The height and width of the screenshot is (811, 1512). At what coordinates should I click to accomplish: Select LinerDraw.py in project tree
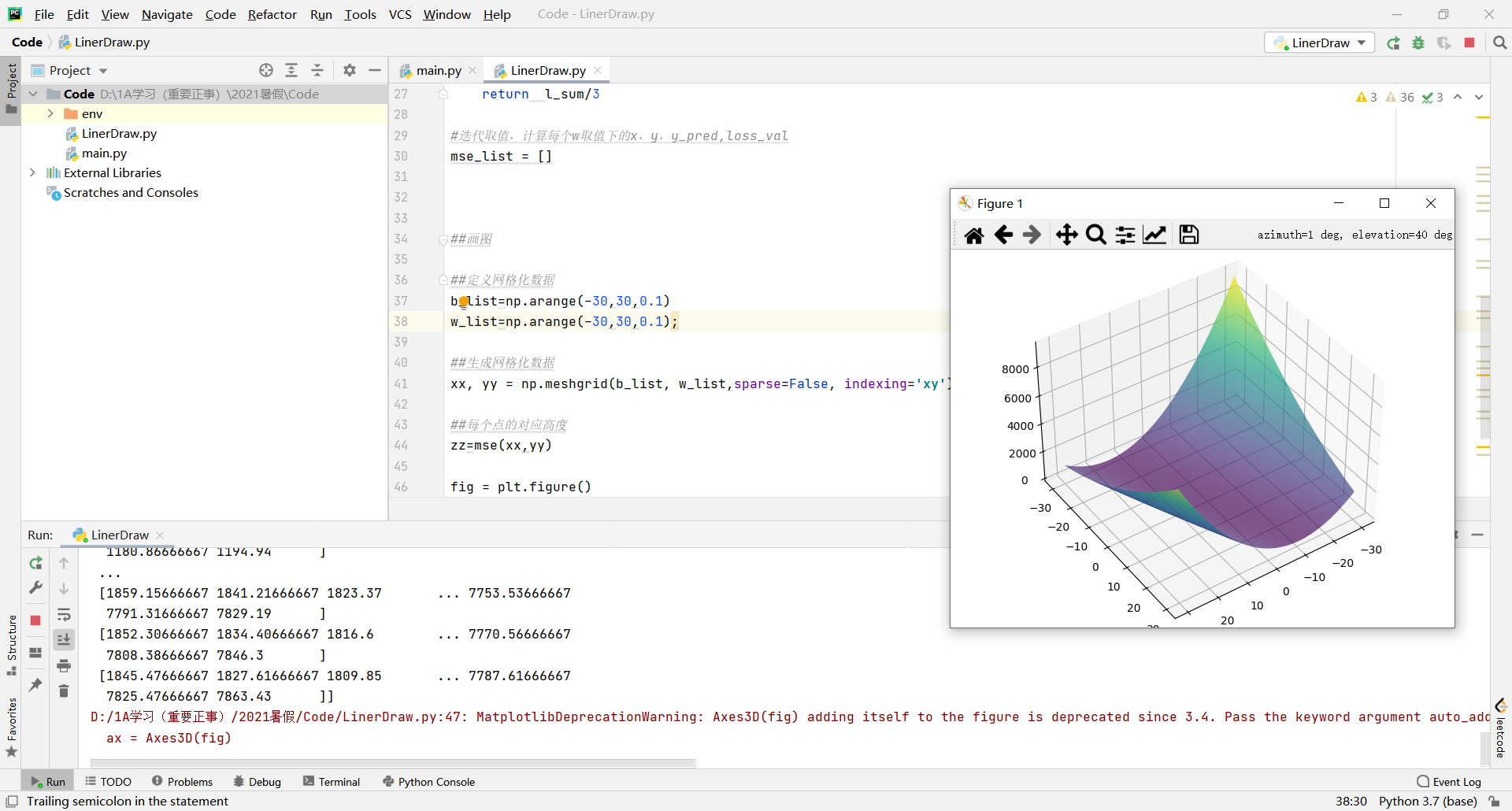pyautogui.click(x=119, y=133)
